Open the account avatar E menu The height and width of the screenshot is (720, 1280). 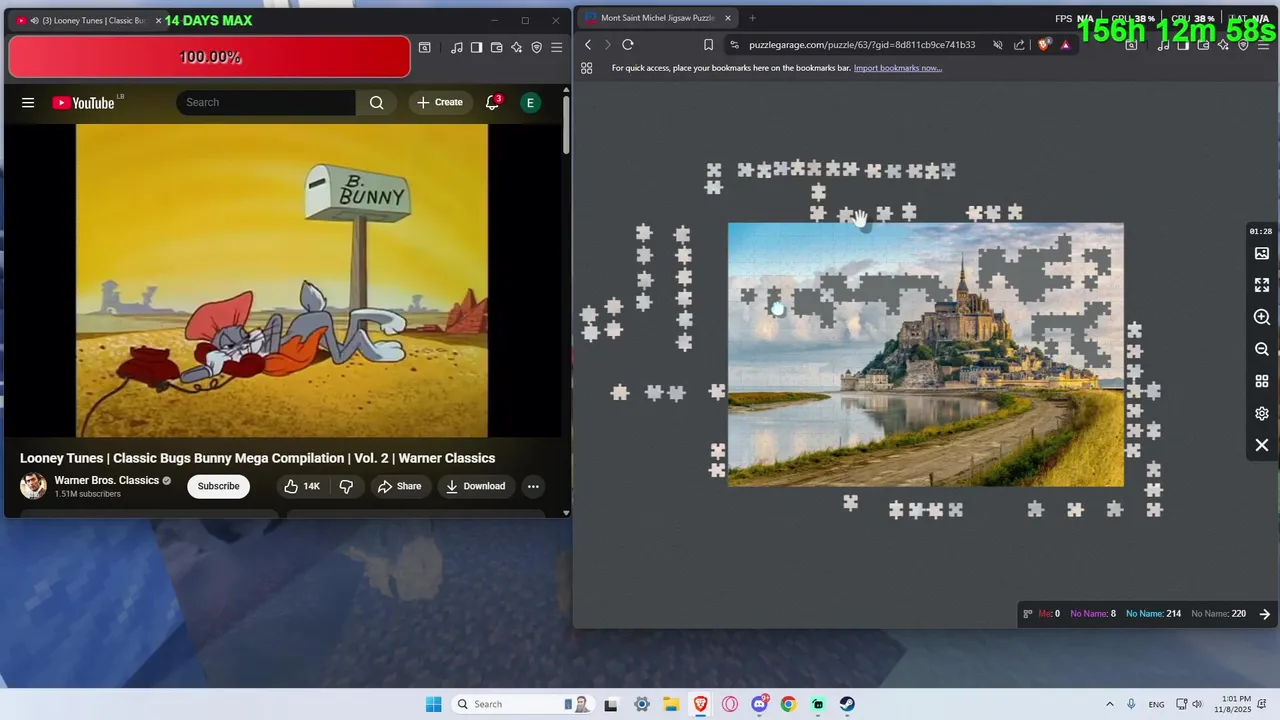530,102
